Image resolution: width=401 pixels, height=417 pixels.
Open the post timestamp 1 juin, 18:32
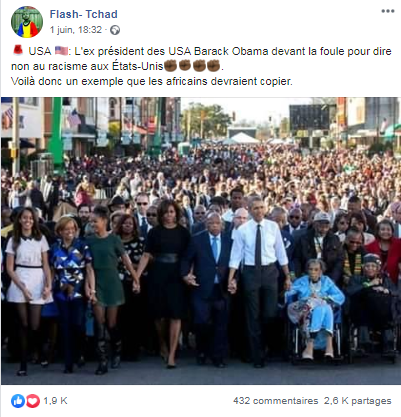point(76,30)
